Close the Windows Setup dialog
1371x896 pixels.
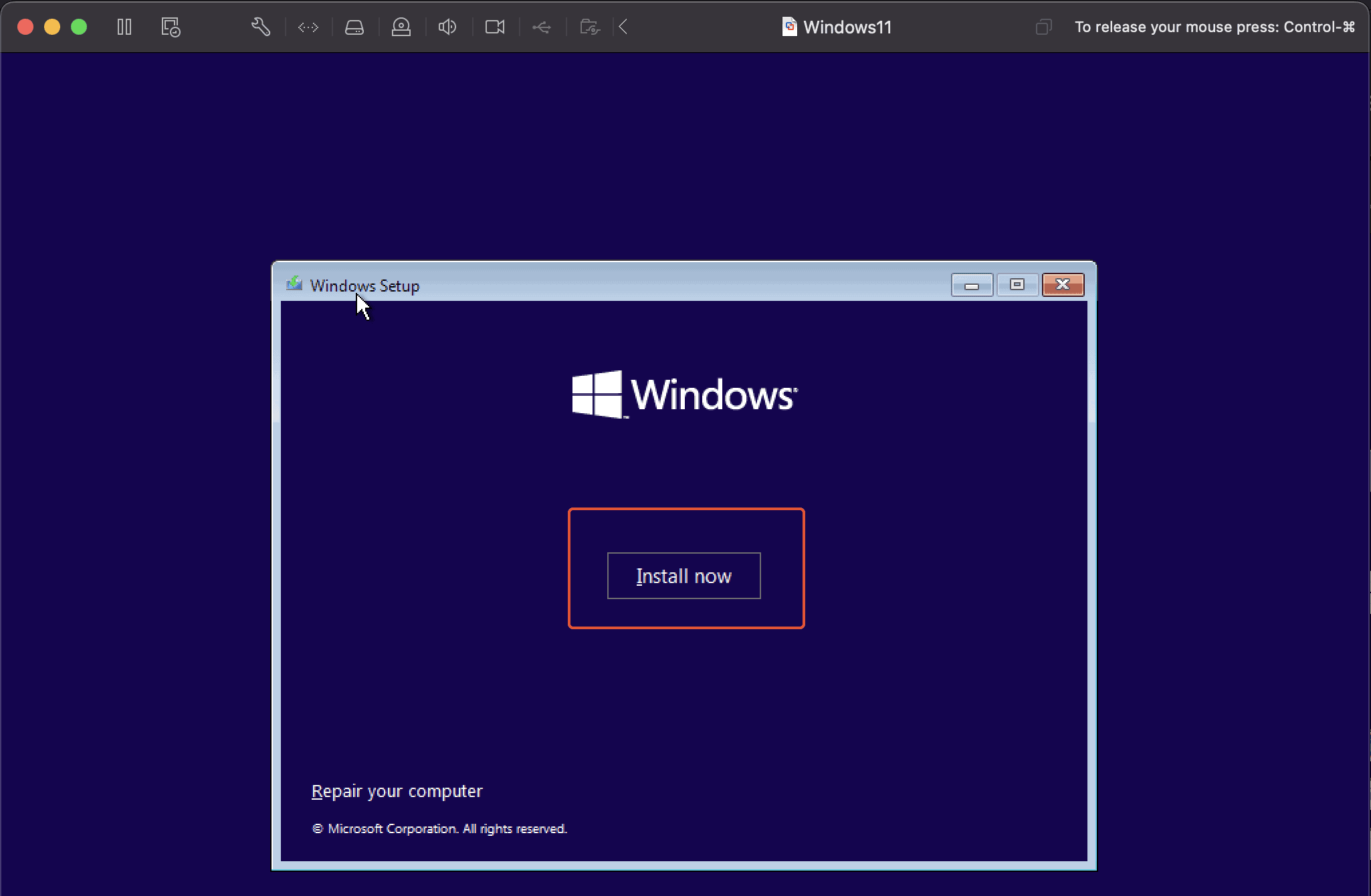[x=1063, y=285]
